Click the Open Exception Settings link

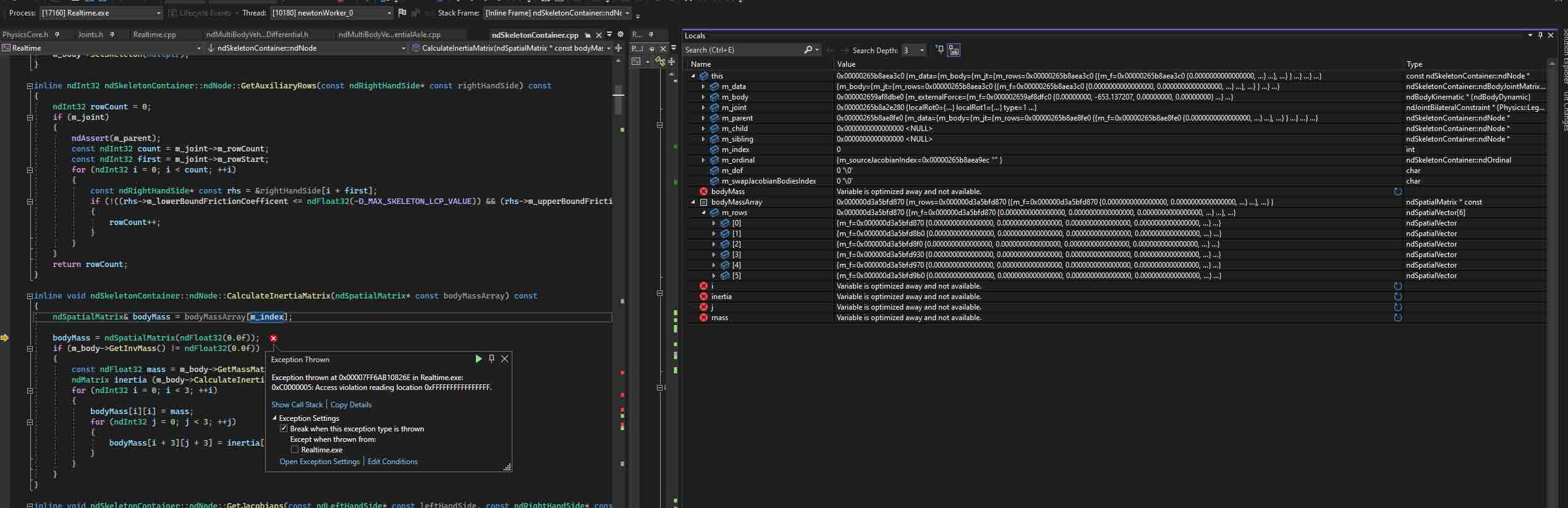point(319,462)
